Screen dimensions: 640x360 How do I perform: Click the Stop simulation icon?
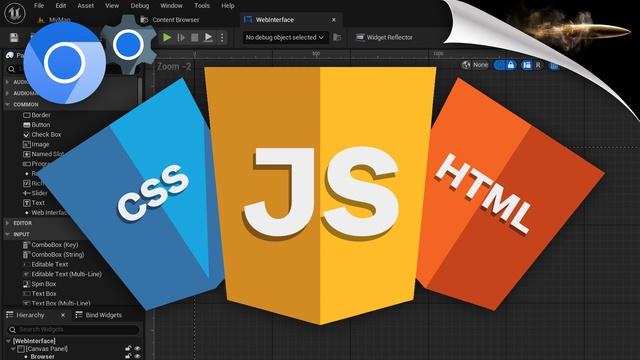[195, 38]
